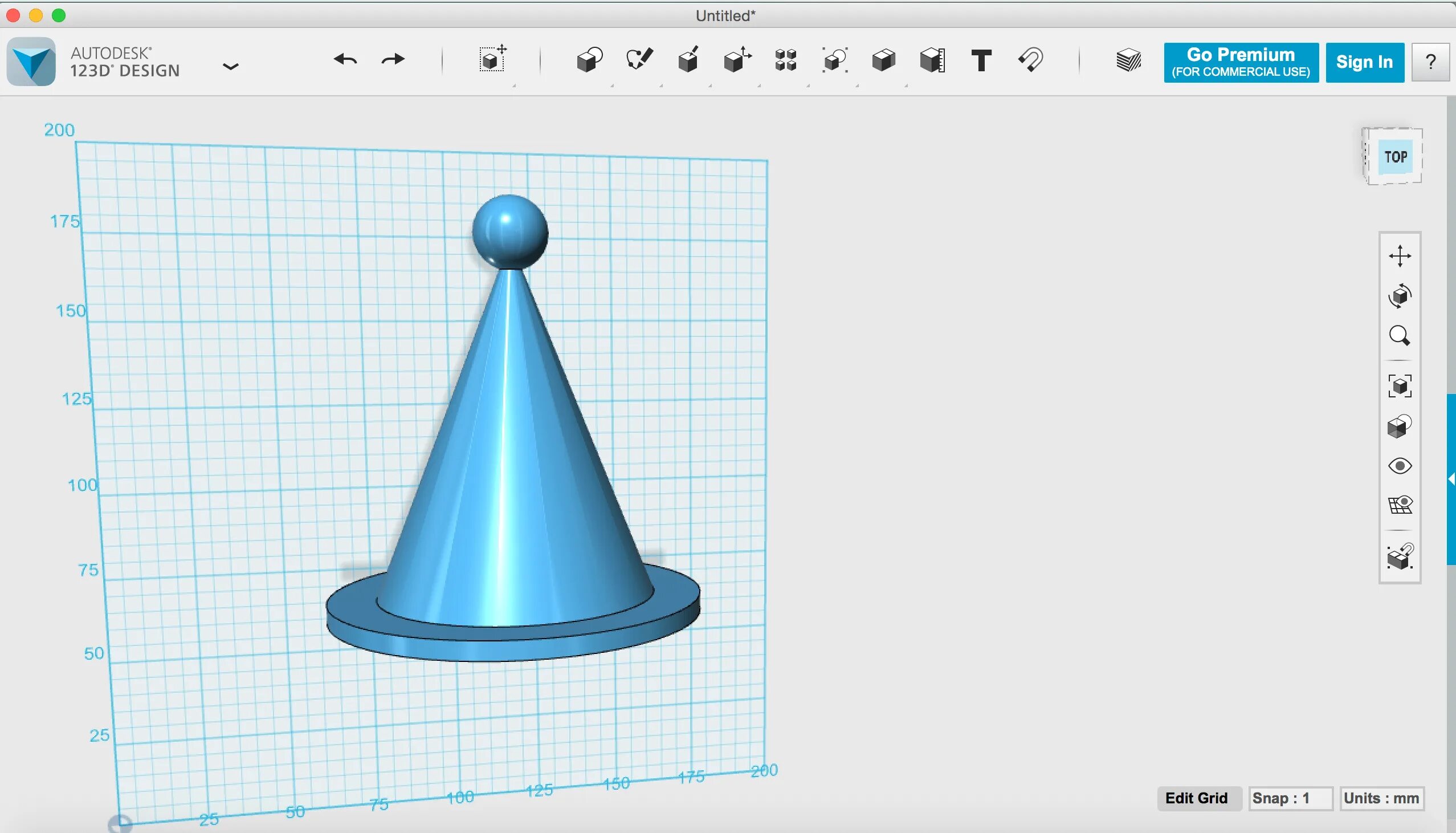Toggle the materials and outlines view mode

point(1400,427)
